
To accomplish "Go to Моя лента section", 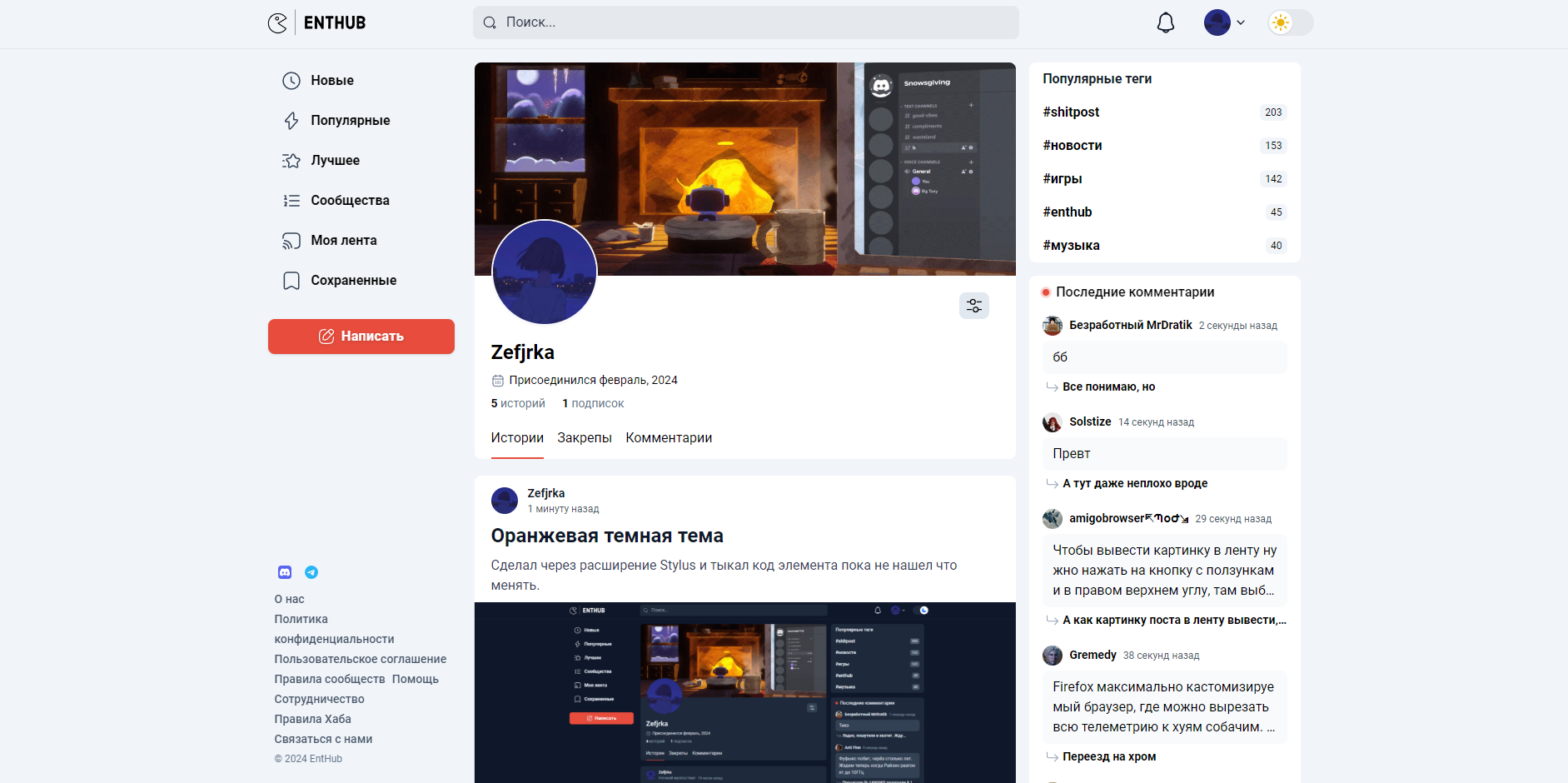I will click(344, 241).
